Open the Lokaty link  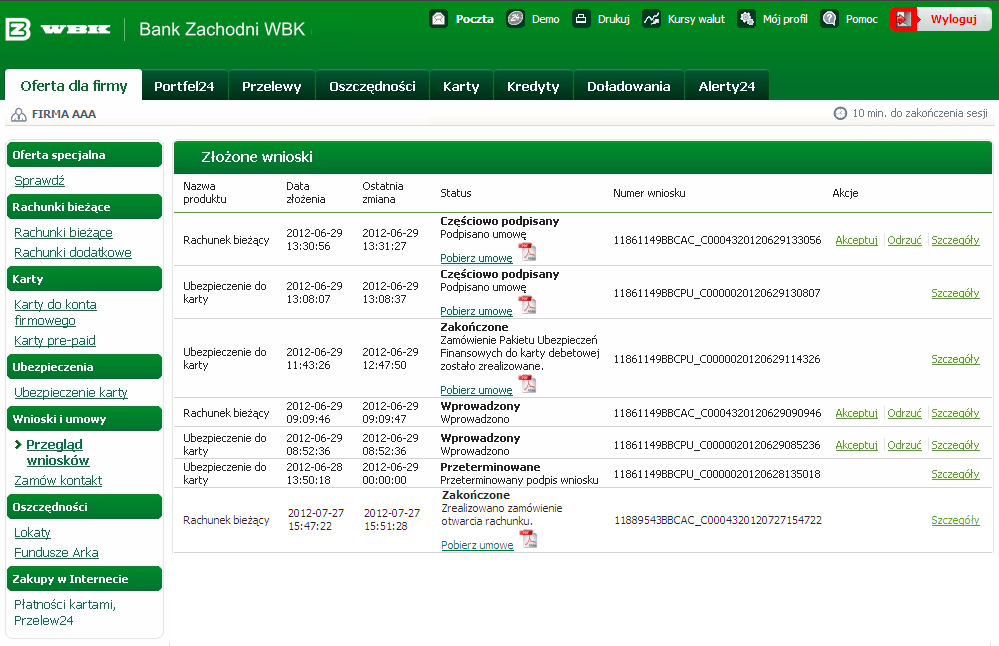click(32, 533)
